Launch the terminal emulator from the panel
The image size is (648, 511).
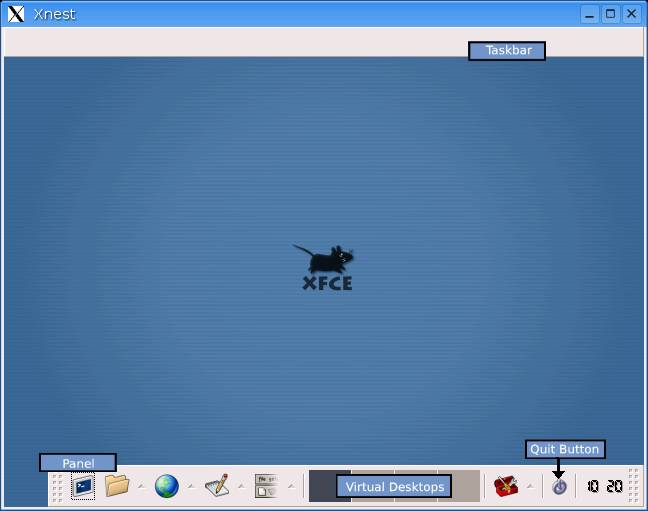83,486
